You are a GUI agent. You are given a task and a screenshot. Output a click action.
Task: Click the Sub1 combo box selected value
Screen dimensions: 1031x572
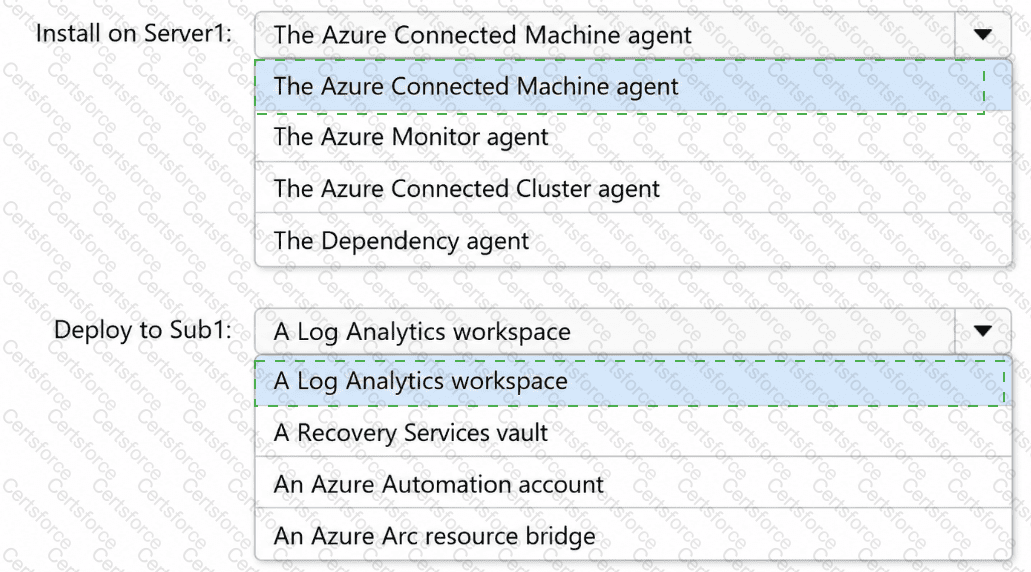point(605,331)
